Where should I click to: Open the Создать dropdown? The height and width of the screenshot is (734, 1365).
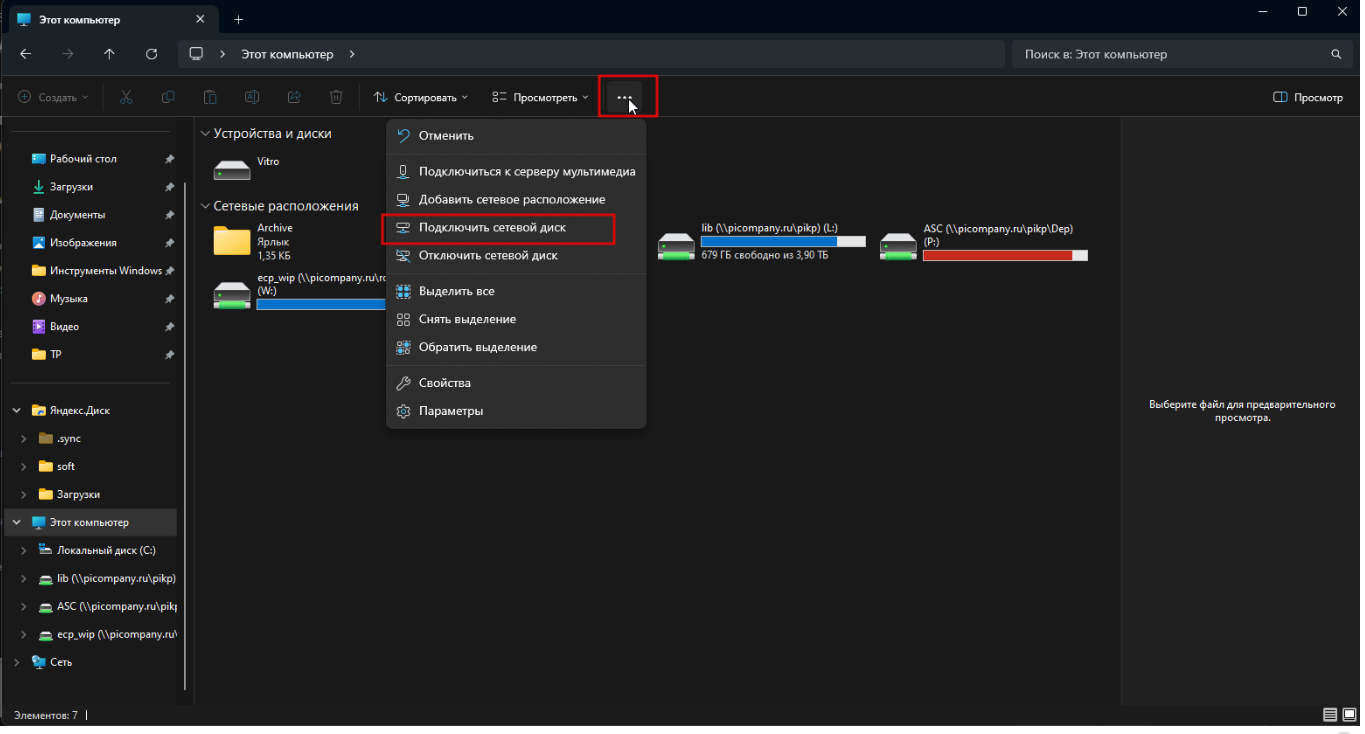pos(53,97)
